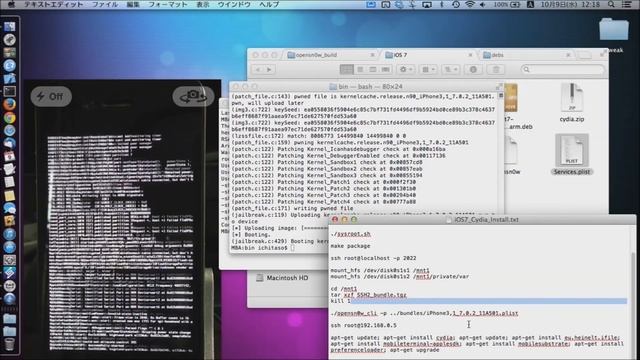Open the folder icon on the desktop
This screenshot has width=640, height=360.
click(x=613, y=29)
